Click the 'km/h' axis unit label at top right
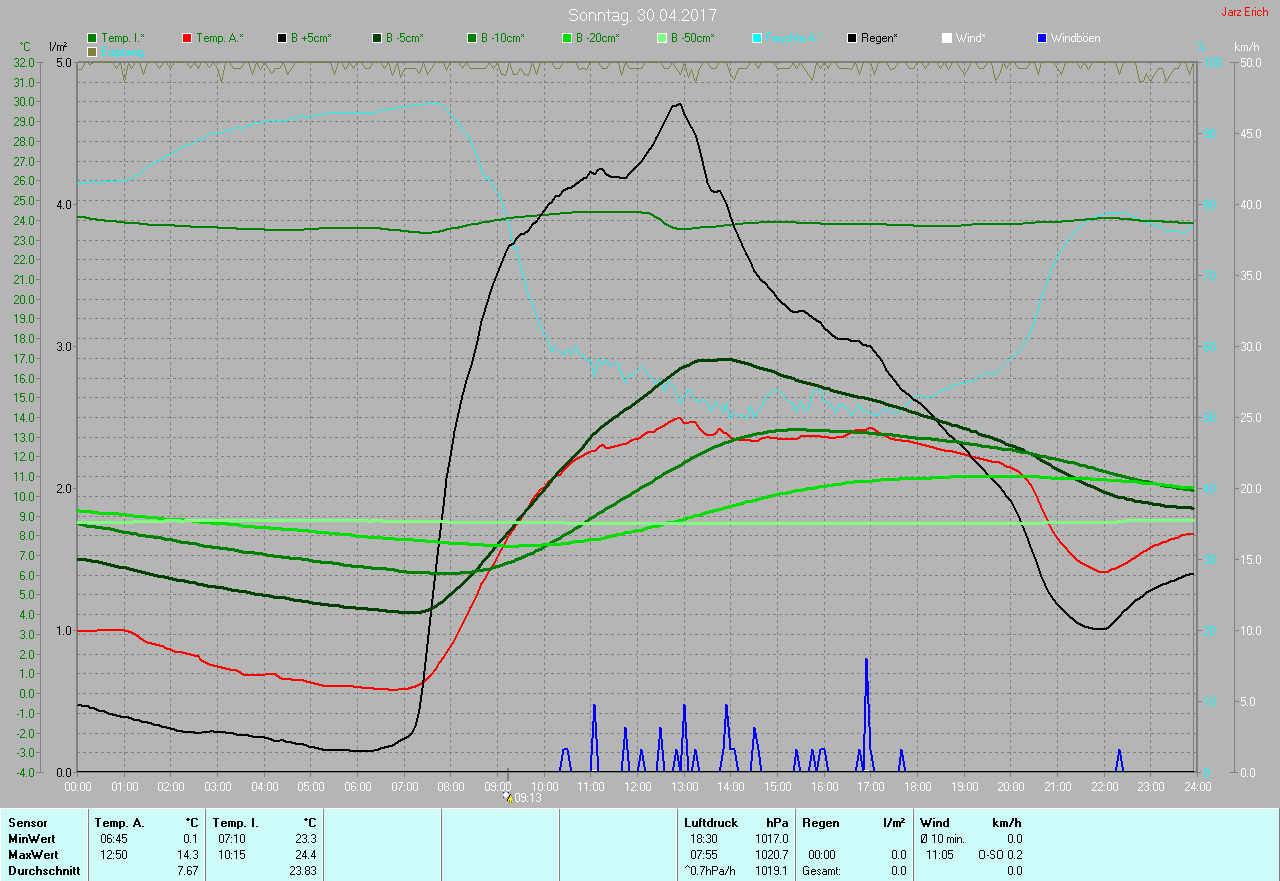The image size is (1280, 881). [x=1247, y=47]
